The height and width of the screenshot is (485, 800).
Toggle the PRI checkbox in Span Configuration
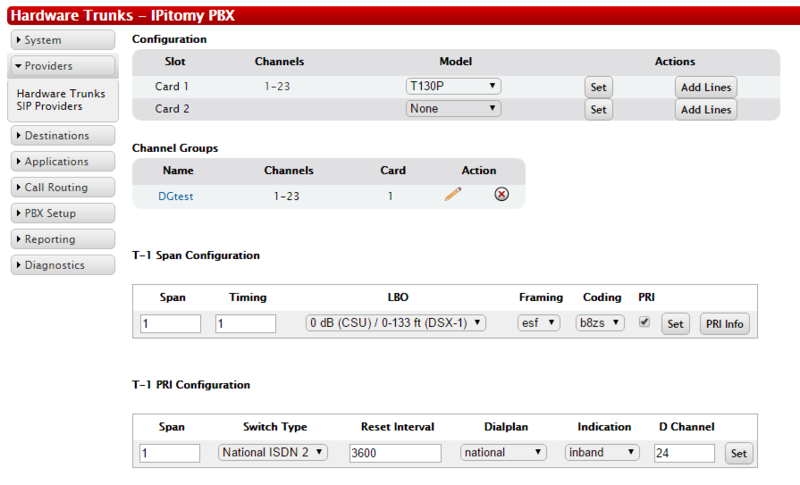[x=644, y=322]
